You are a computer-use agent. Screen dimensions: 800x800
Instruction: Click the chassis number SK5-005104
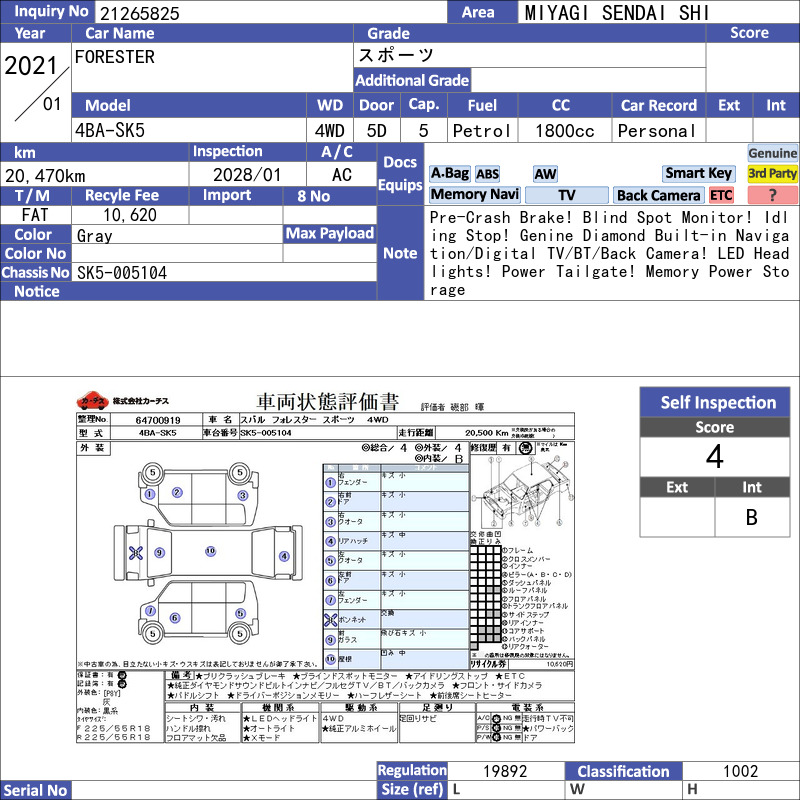[122, 272]
